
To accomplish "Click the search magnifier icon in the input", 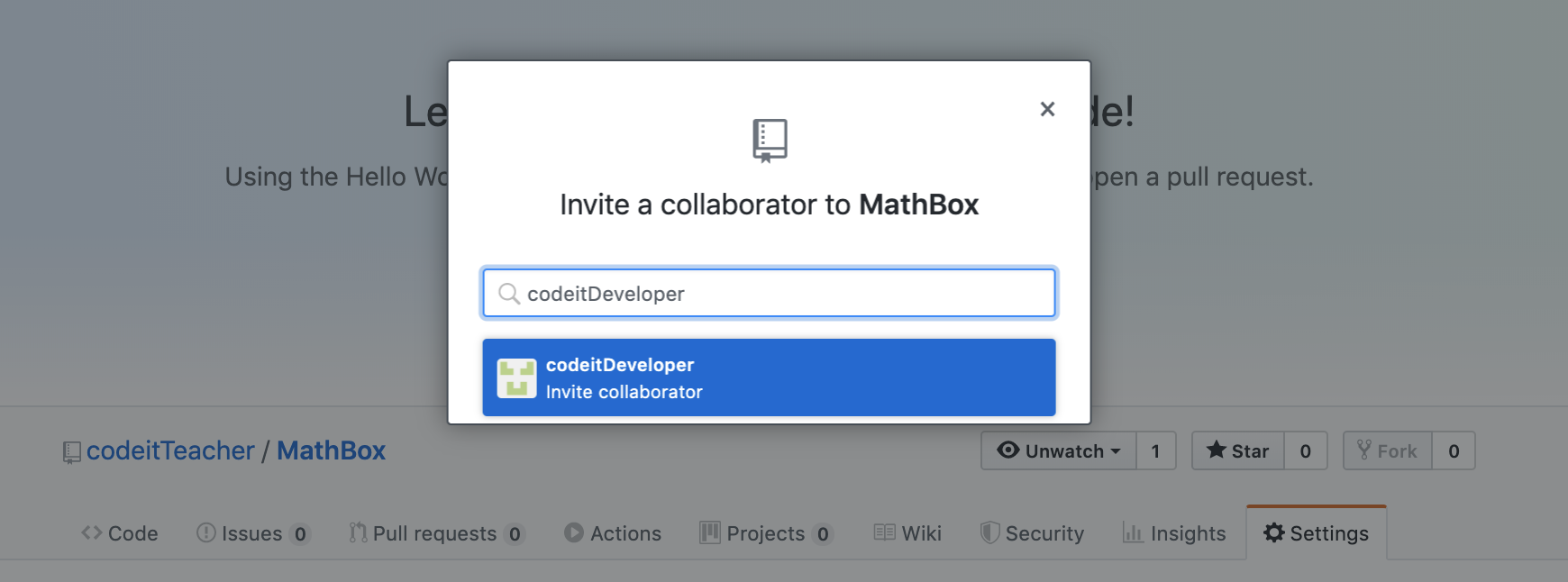I will (x=509, y=294).
